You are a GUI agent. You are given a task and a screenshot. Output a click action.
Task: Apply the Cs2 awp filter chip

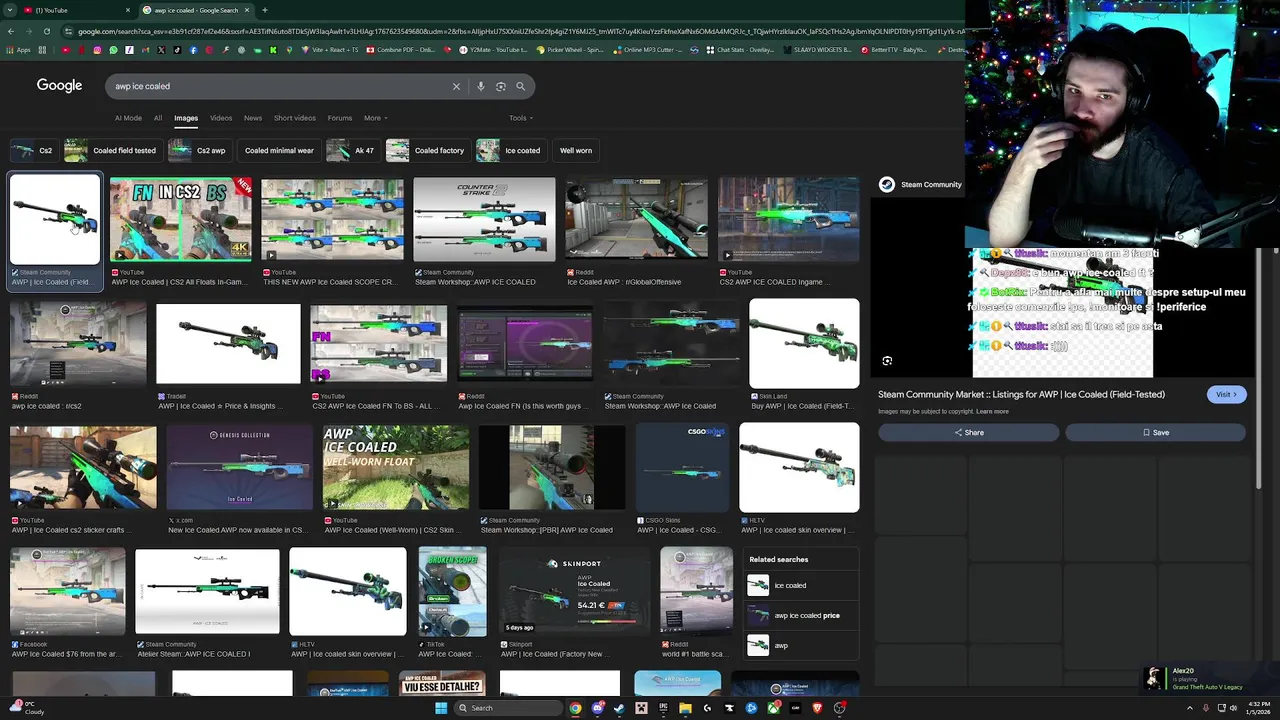tap(199, 150)
